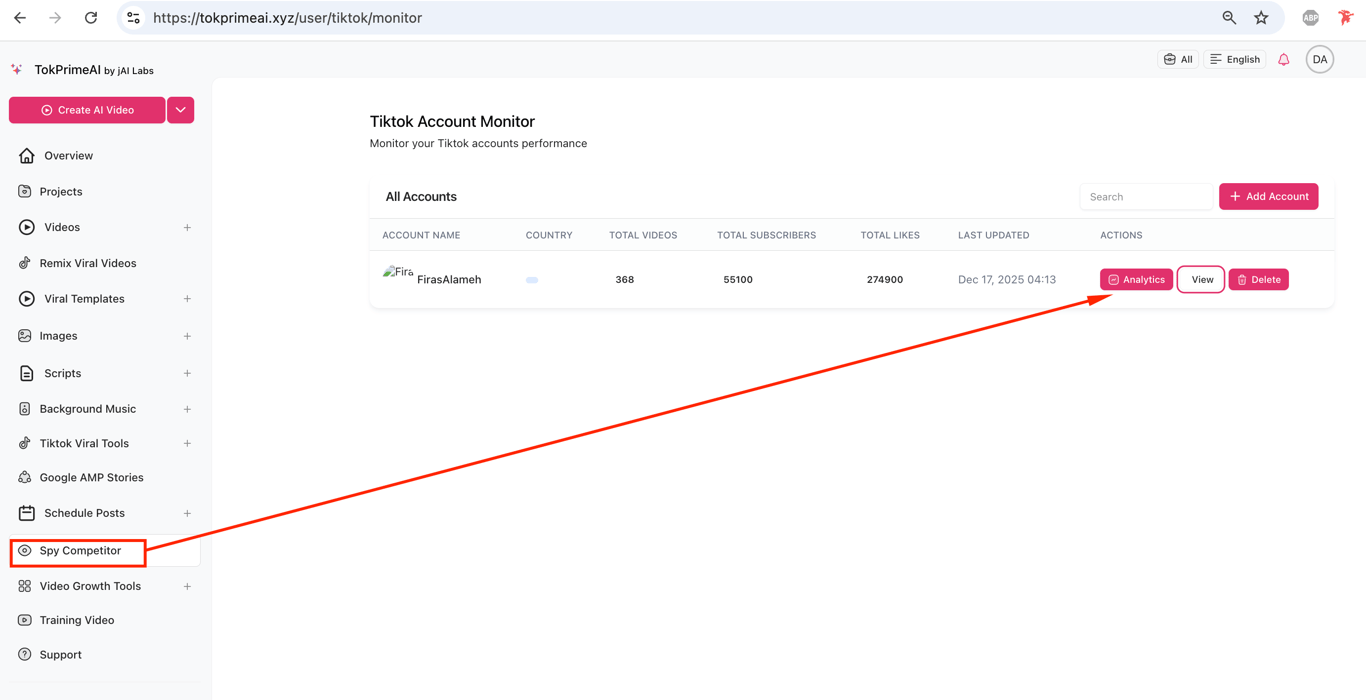
Task: Click the total videos value 368
Action: click(625, 280)
